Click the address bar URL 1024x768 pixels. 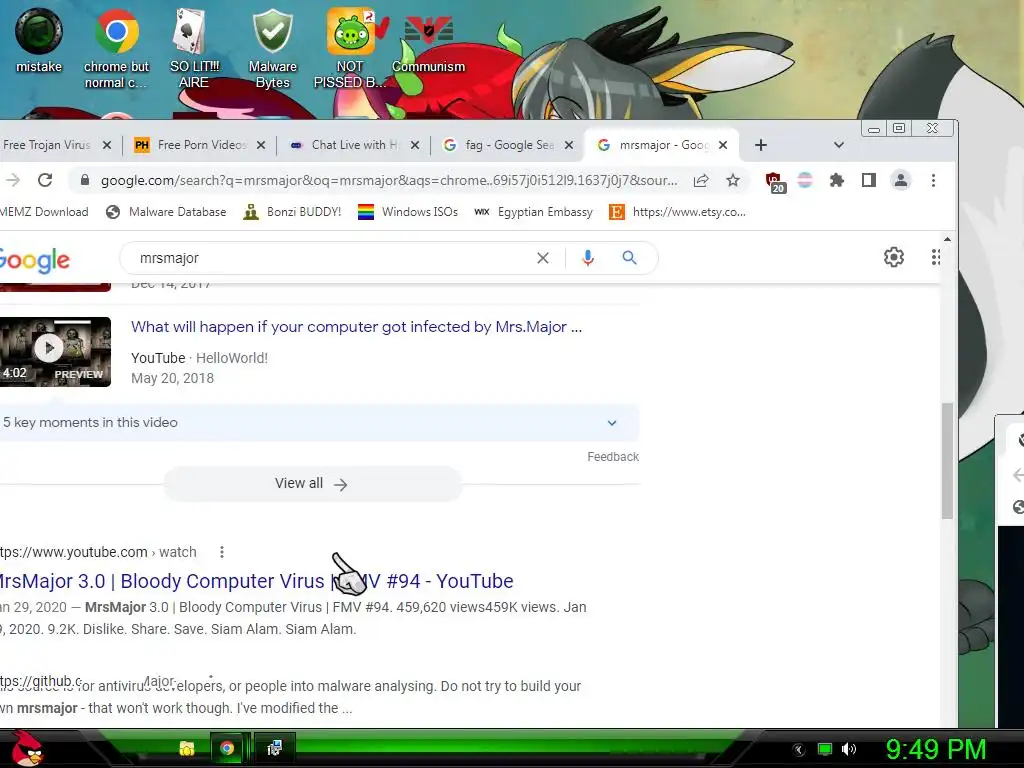click(x=389, y=180)
